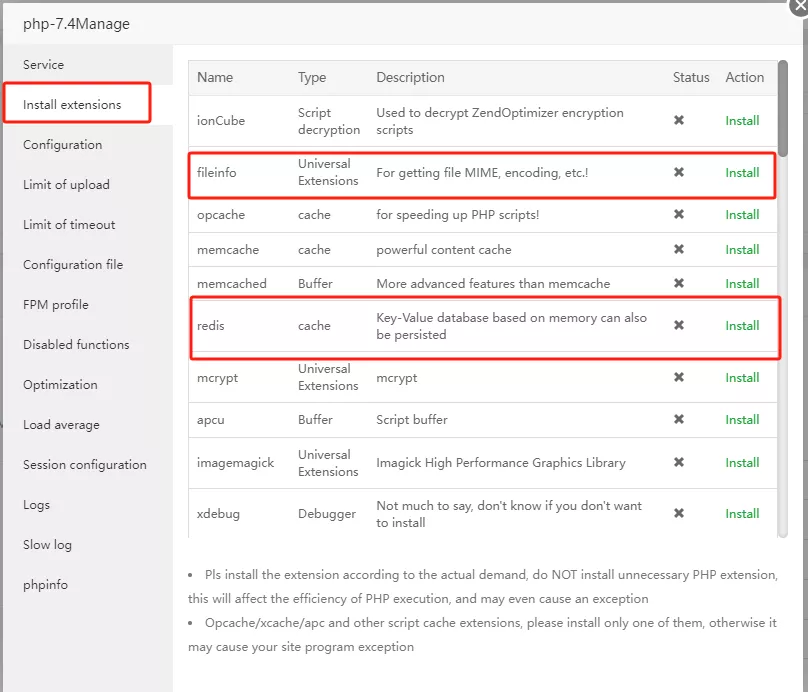Screen dimensions: 808x692
Task: Install the mcrypt extension
Action: click(742, 378)
